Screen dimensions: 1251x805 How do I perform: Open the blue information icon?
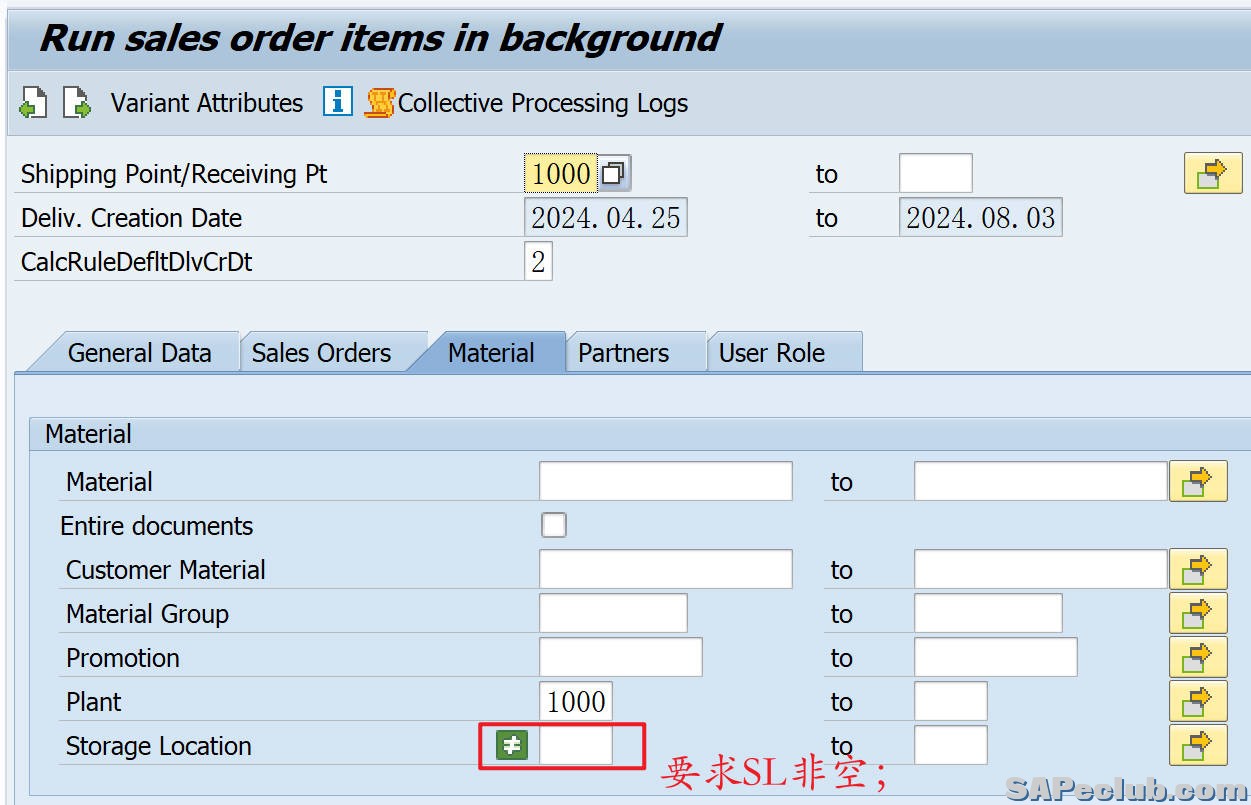tap(338, 102)
